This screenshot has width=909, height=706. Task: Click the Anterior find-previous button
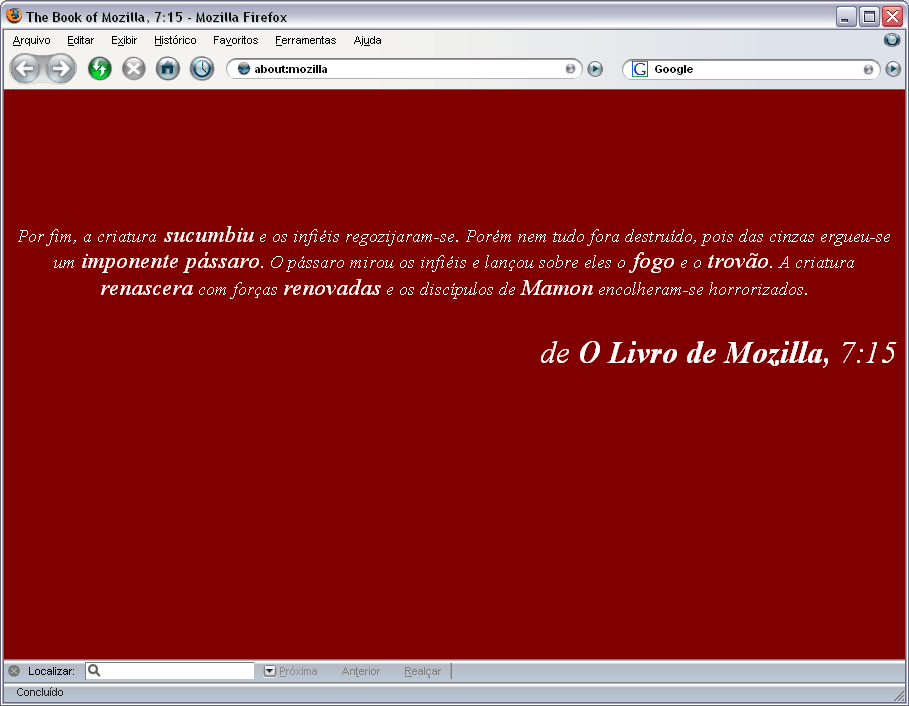point(361,671)
